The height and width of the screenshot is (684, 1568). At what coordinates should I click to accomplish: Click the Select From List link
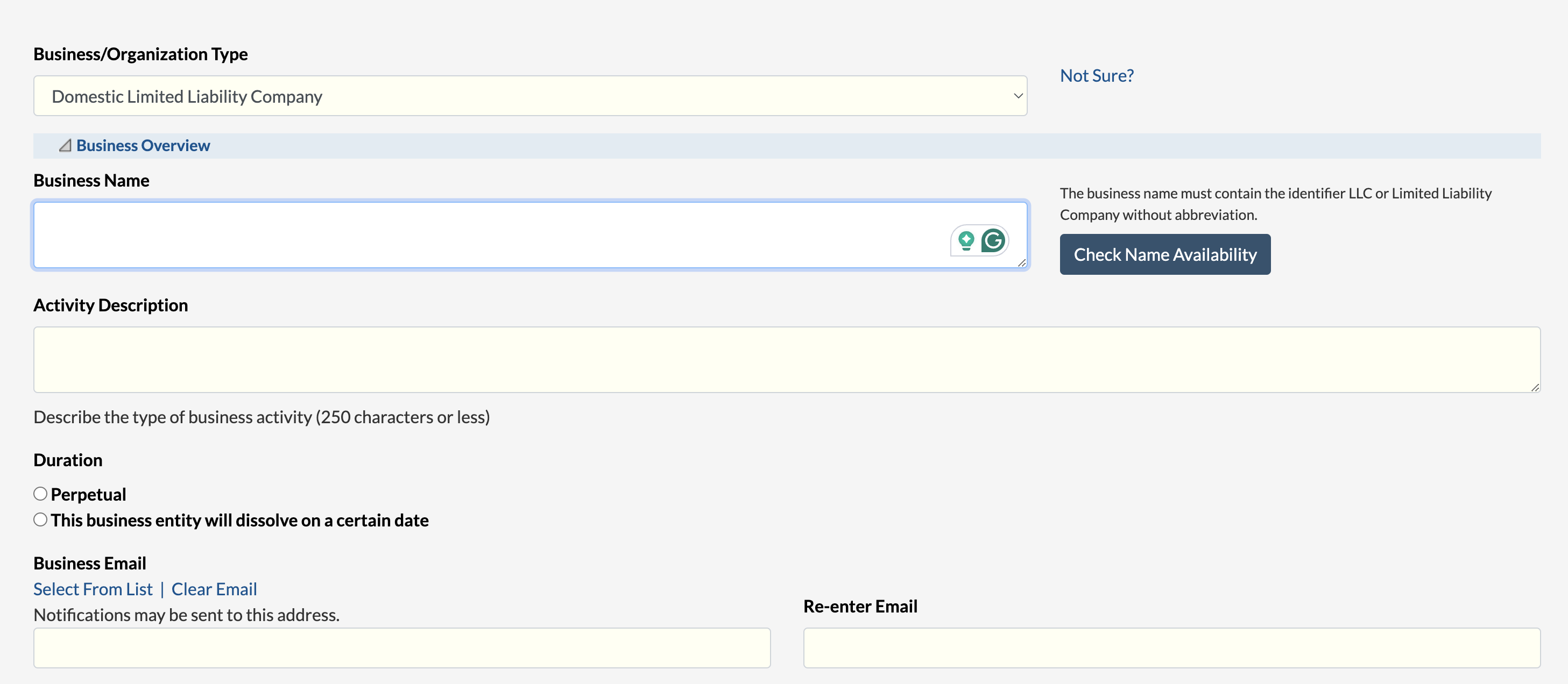click(x=93, y=589)
